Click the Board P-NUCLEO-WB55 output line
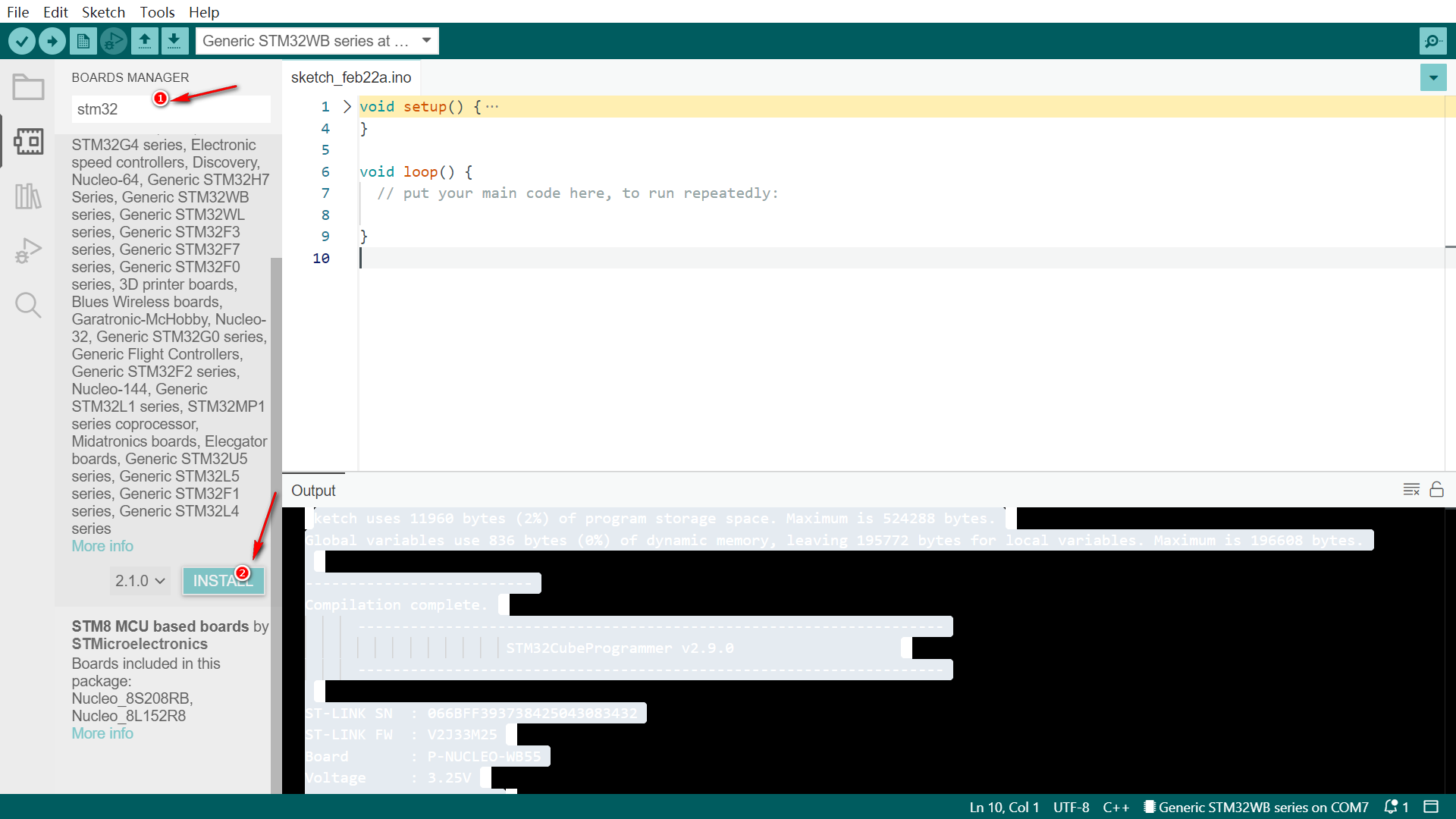The width and height of the screenshot is (1456, 819). tap(423, 756)
